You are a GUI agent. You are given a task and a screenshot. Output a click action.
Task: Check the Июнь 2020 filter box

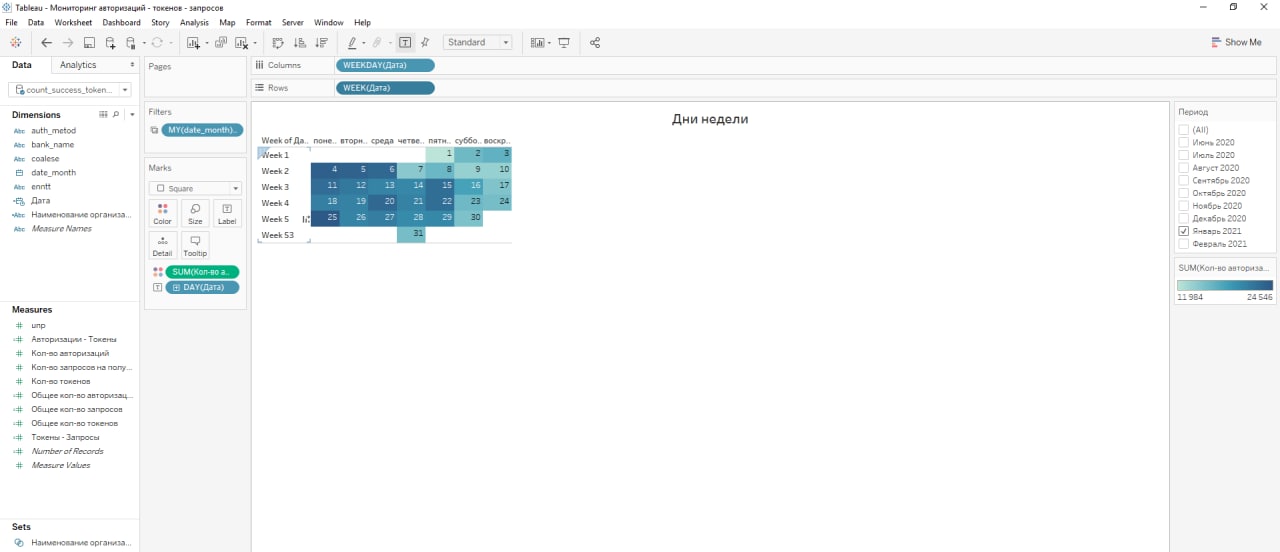[1184, 143]
